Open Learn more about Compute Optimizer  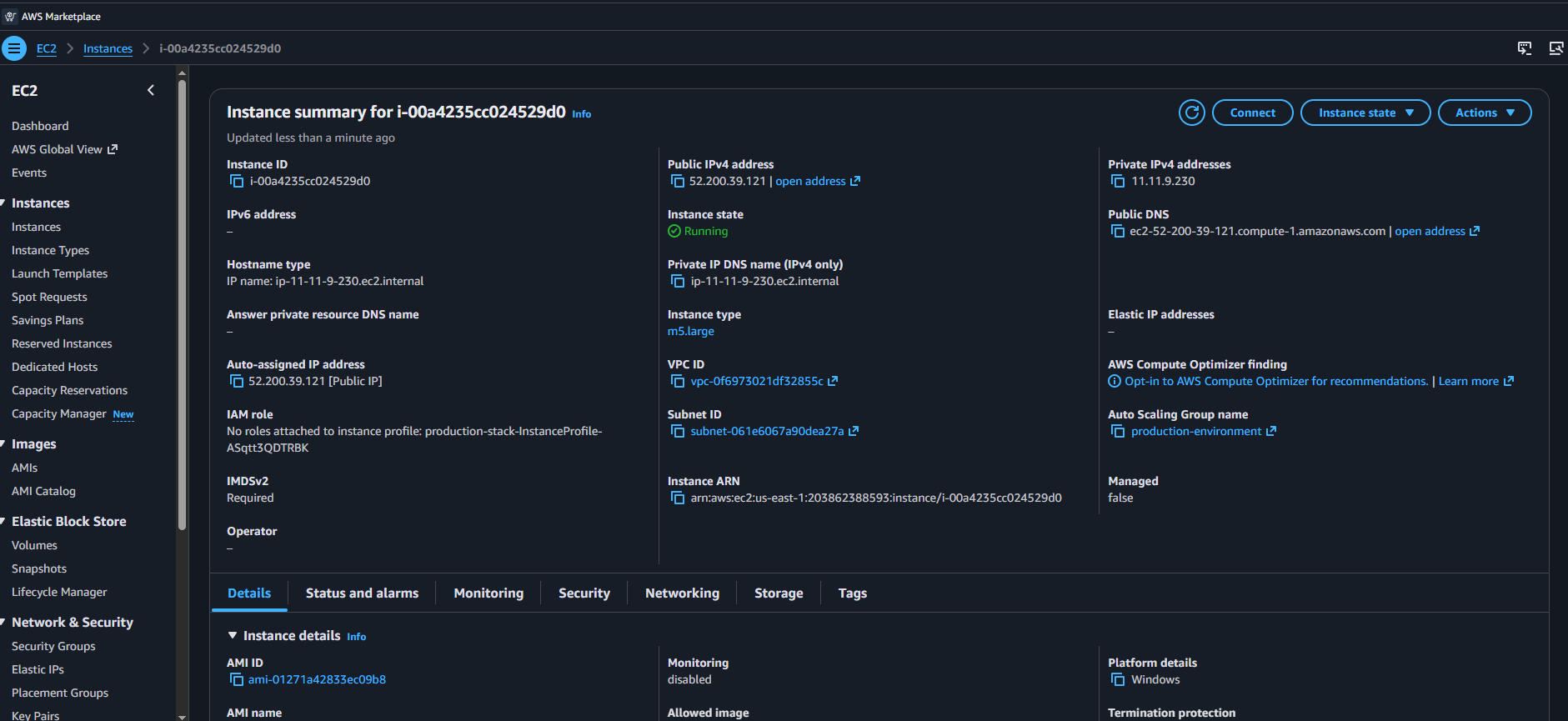(x=1475, y=381)
